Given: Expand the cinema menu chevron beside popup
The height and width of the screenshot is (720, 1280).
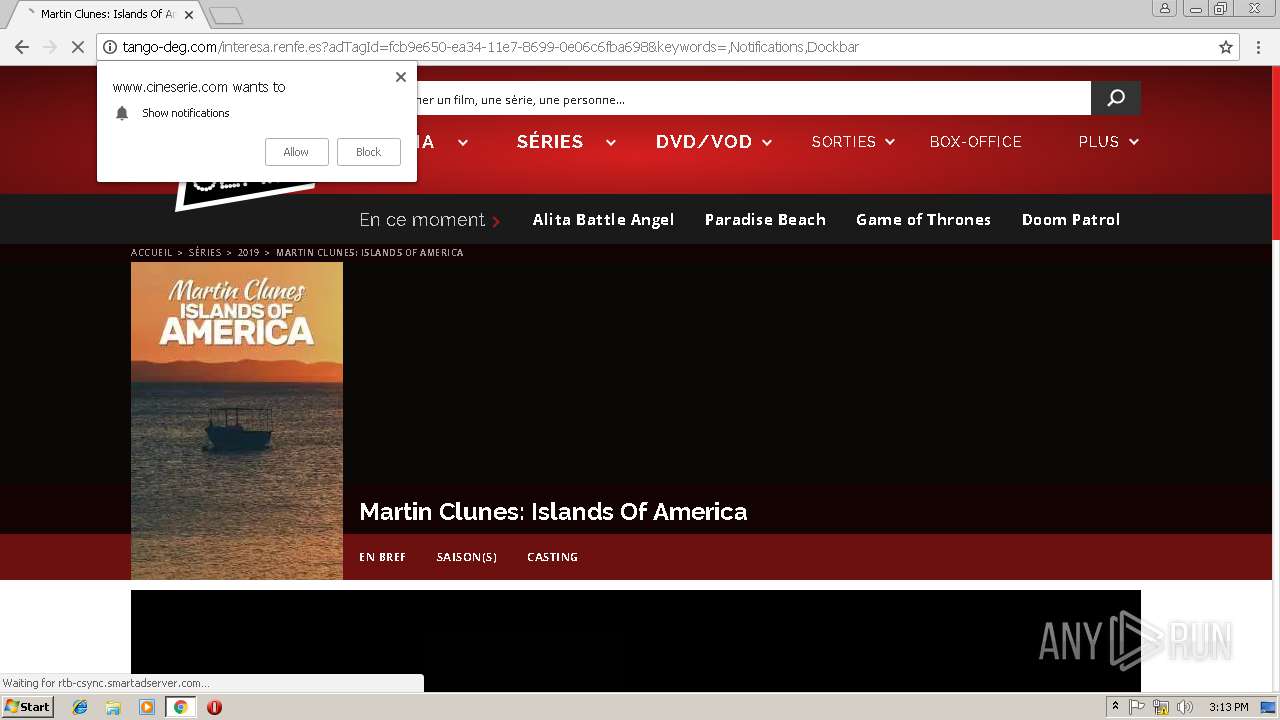Looking at the screenshot, I should 463,143.
